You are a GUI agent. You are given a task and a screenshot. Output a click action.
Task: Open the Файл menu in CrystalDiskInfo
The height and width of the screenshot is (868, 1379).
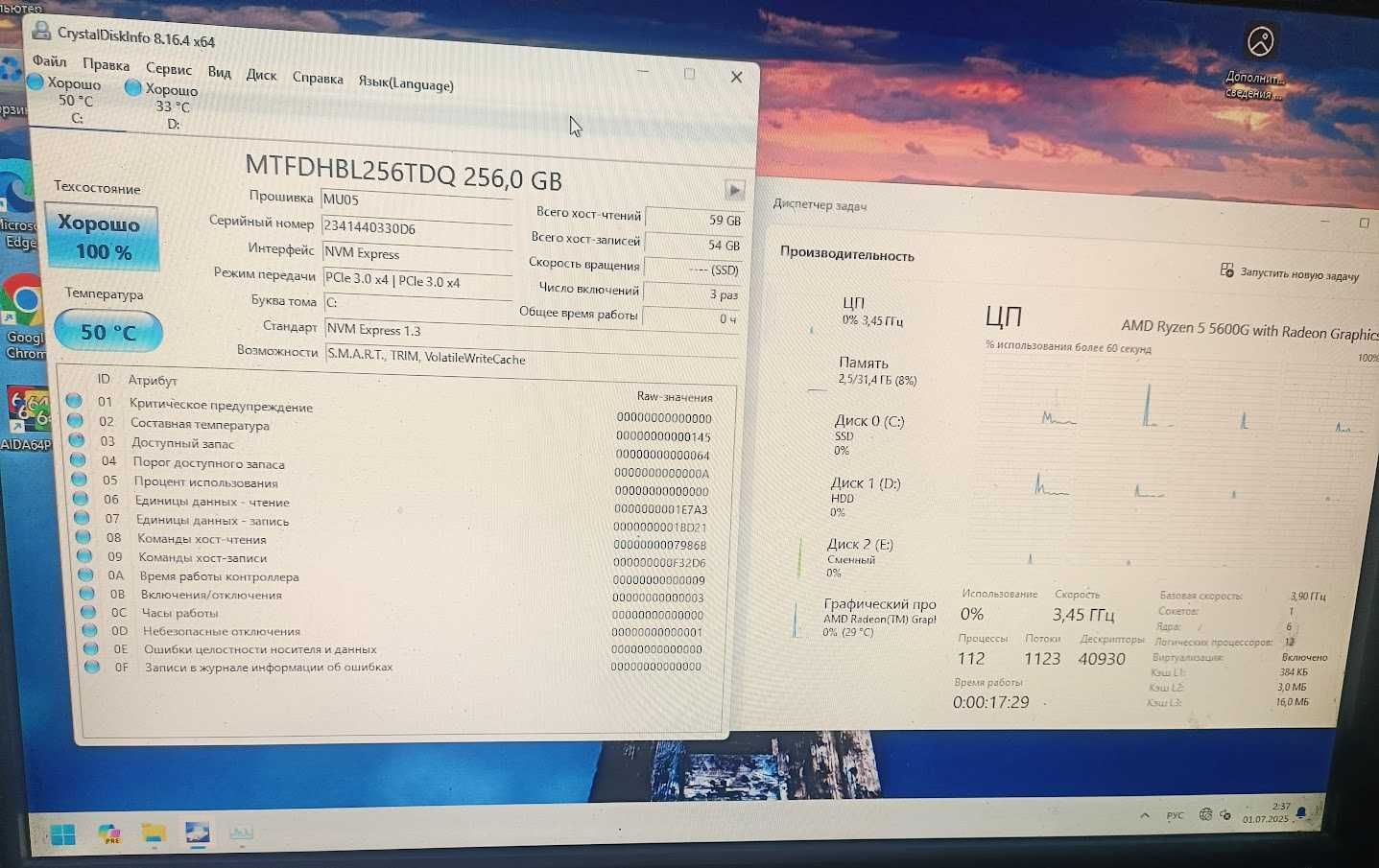tap(49, 60)
